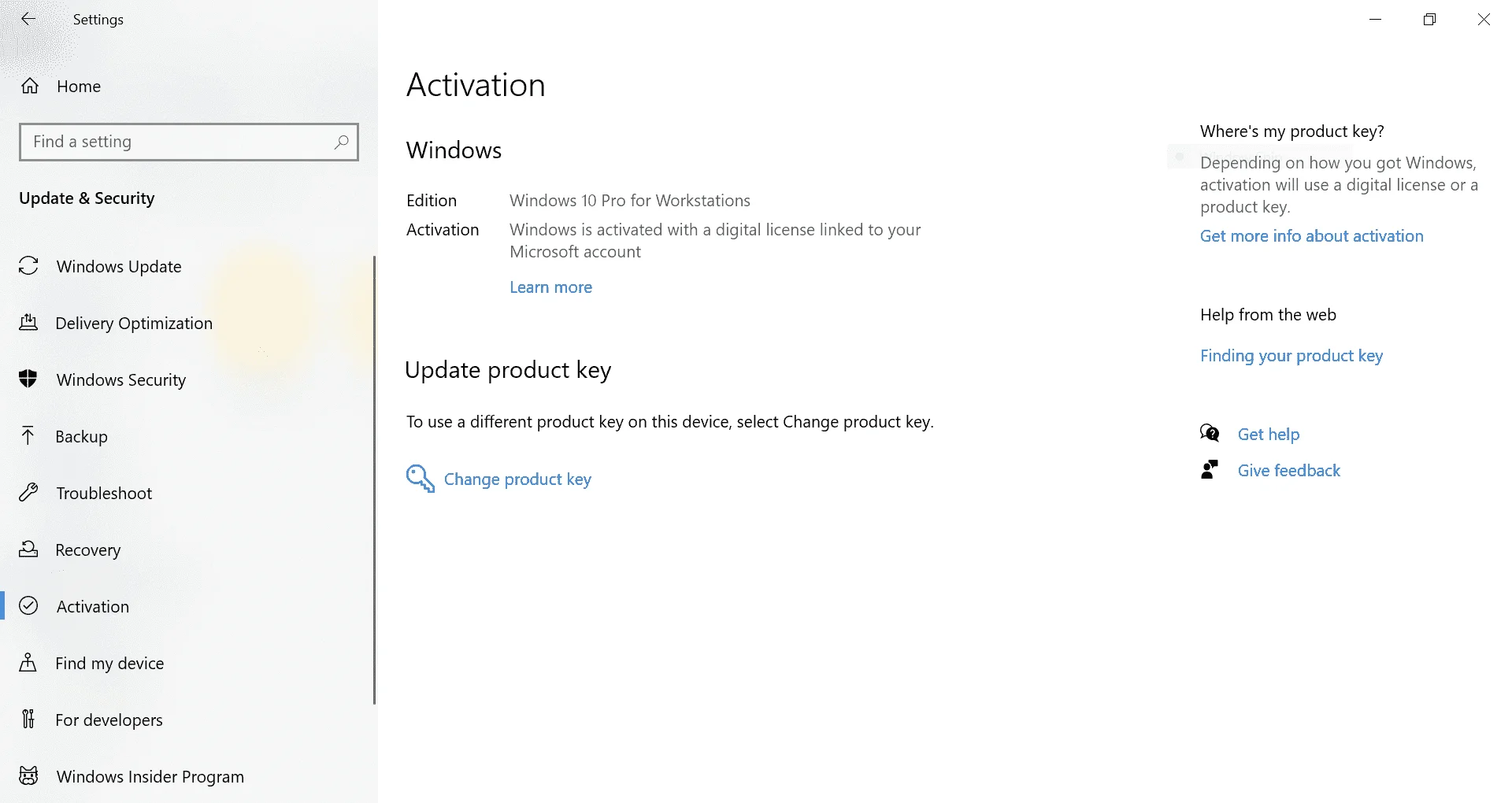Follow the Finding your product key link
This screenshot has width=1512, height=803.
click(x=1291, y=356)
